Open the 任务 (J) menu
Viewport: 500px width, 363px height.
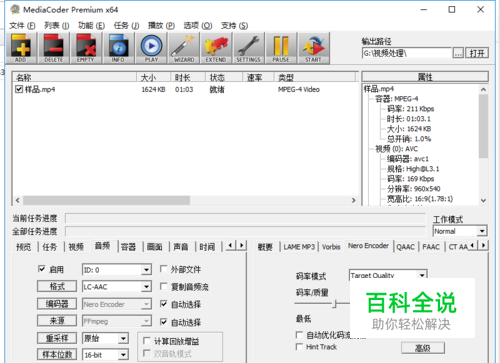pyautogui.click(x=126, y=26)
